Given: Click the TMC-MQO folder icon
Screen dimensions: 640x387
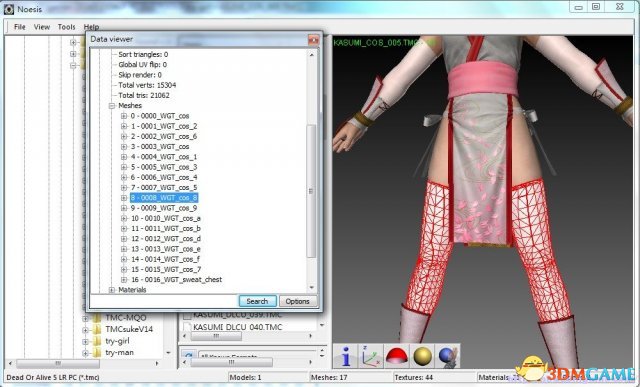Looking at the screenshot, I should pyautogui.click(x=97, y=318).
